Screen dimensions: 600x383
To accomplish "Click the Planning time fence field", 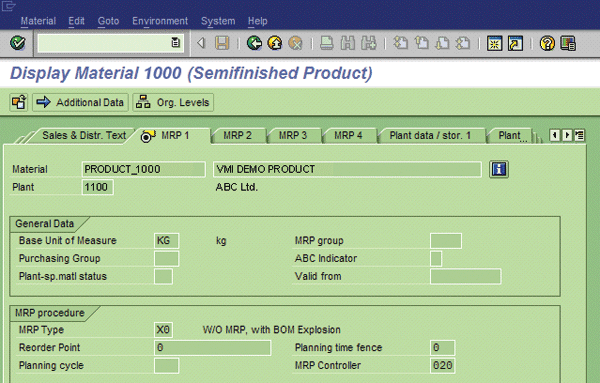I will [442, 348].
